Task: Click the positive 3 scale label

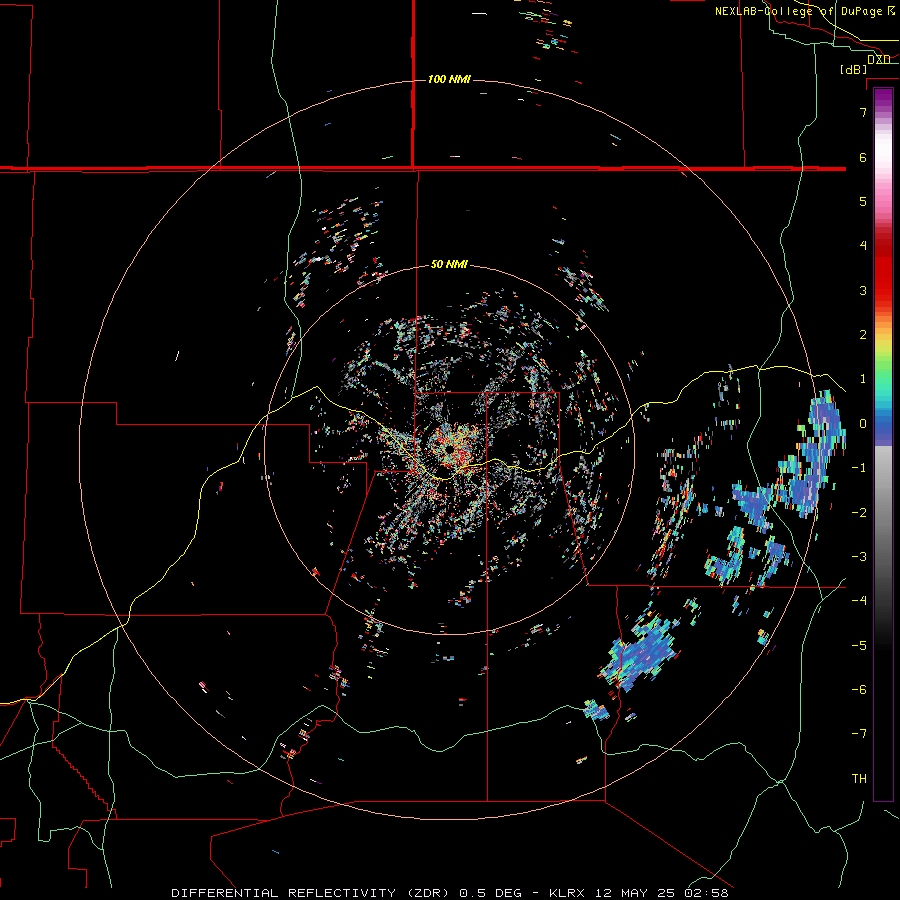Action: (863, 290)
